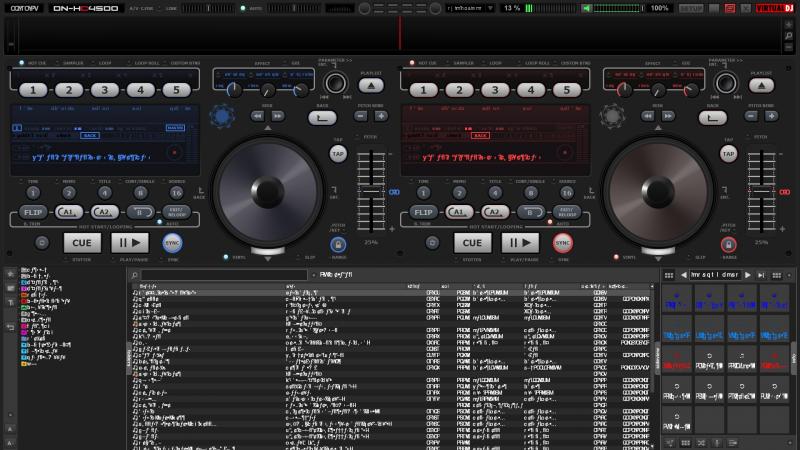Set loop point B on right deck
The height and width of the screenshot is (450, 800).
tap(531, 212)
